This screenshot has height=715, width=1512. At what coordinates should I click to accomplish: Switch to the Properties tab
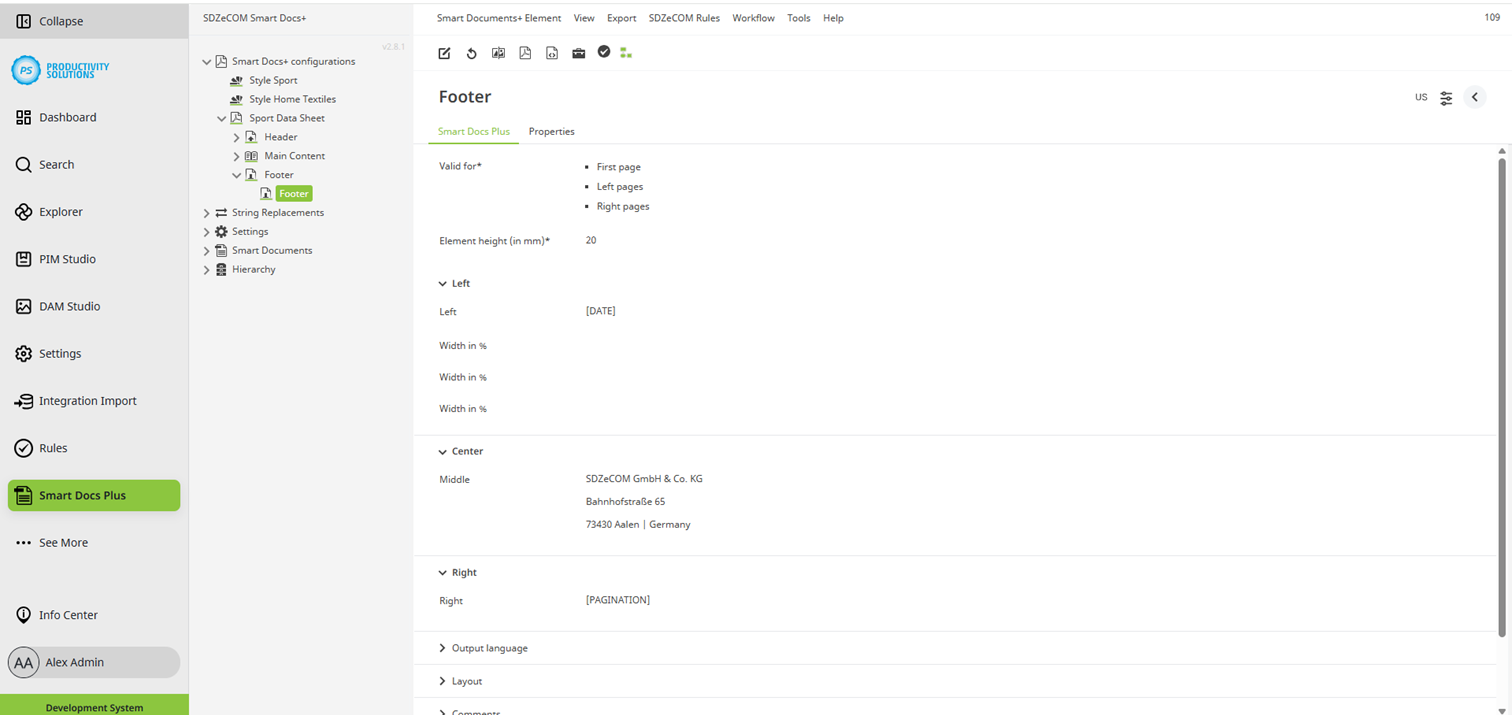(x=551, y=131)
